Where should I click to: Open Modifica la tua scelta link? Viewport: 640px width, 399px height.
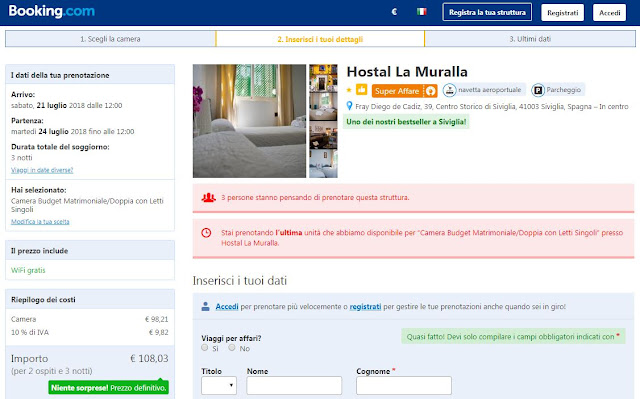pyautogui.click(x=40, y=222)
